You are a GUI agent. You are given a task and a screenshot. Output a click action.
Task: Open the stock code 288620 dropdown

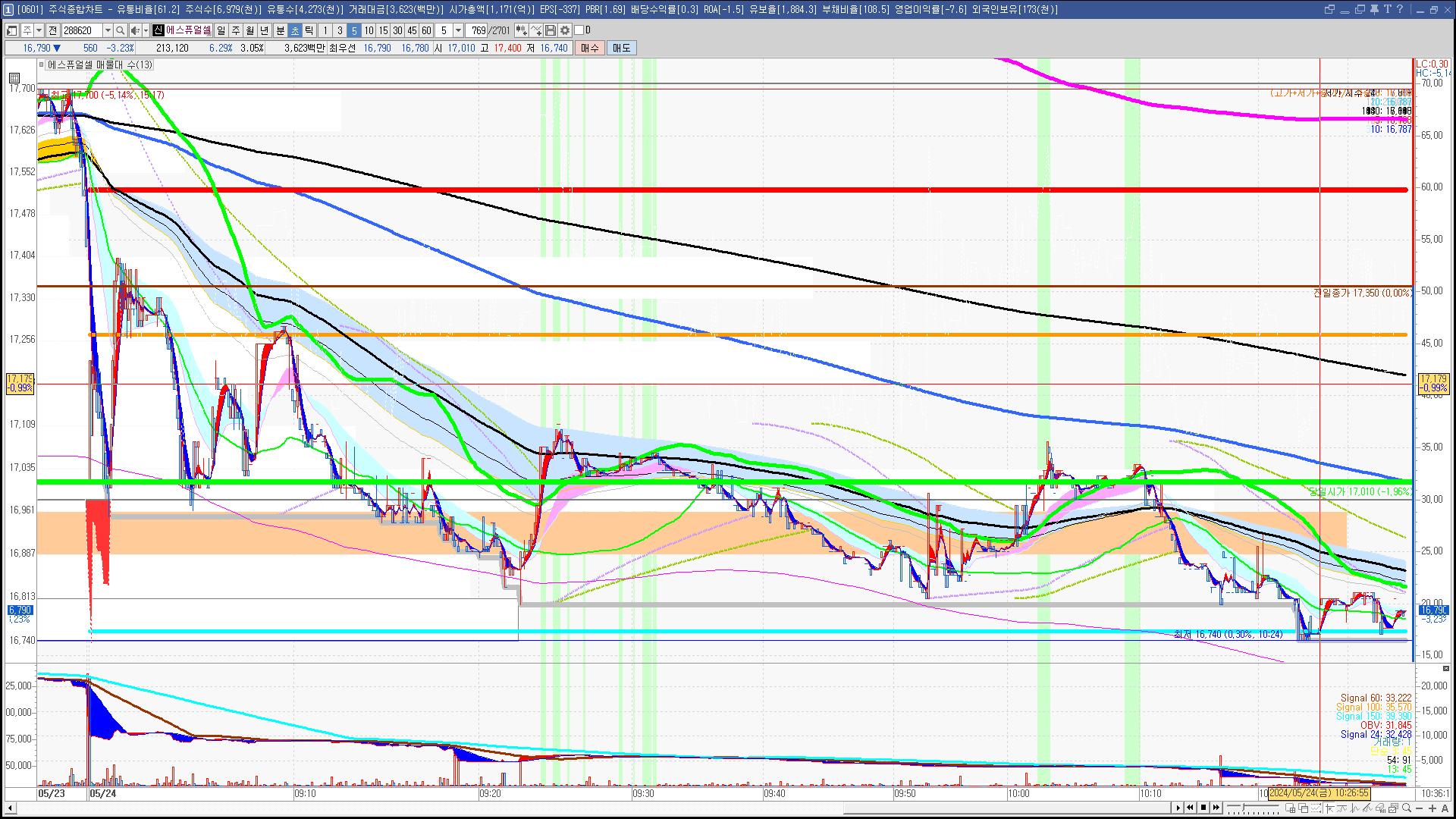108,30
